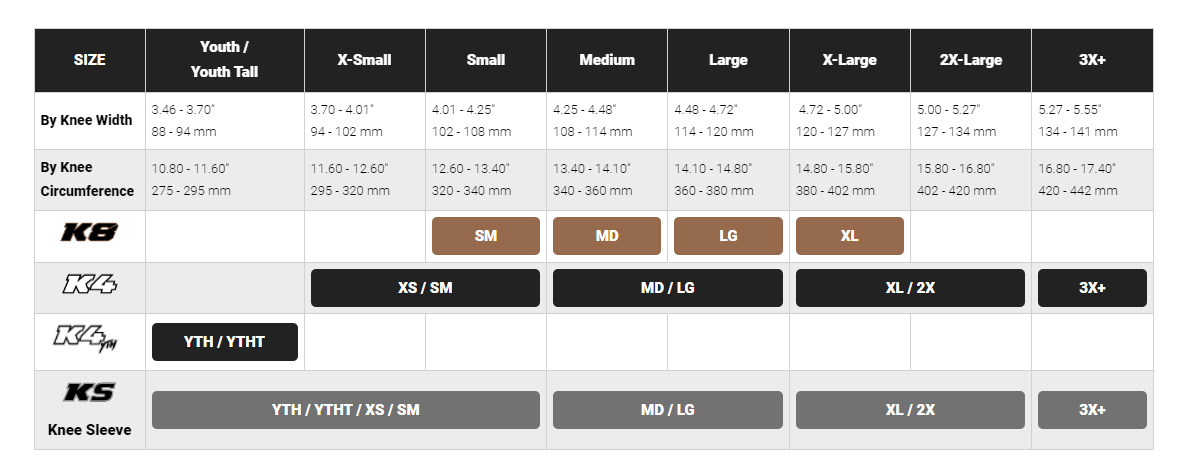The image size is (1185, 476).
Task: Pick the brown K8 XL size button
Action: [849, 236]
